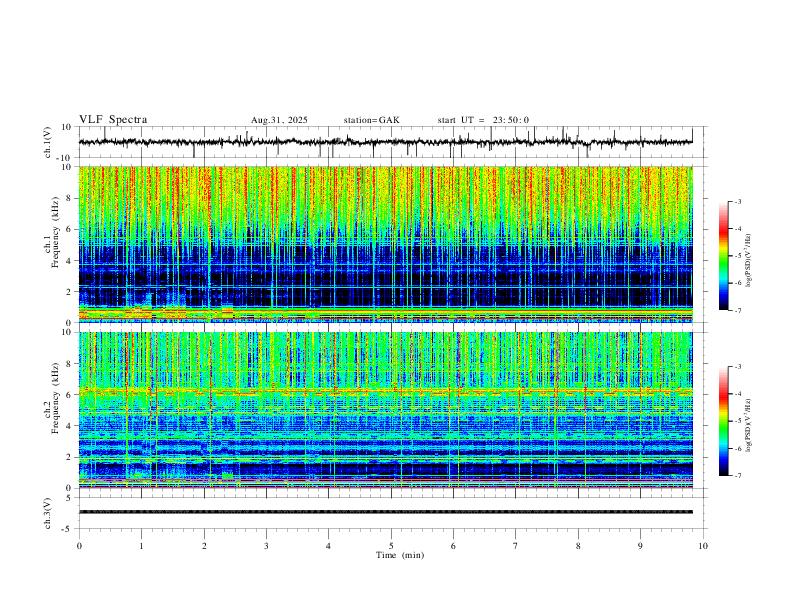Screen dimensions: 792x612
Task: Click the ch.1 'Frequency (kHz)' axis label
Action: [x=56, y=232]
